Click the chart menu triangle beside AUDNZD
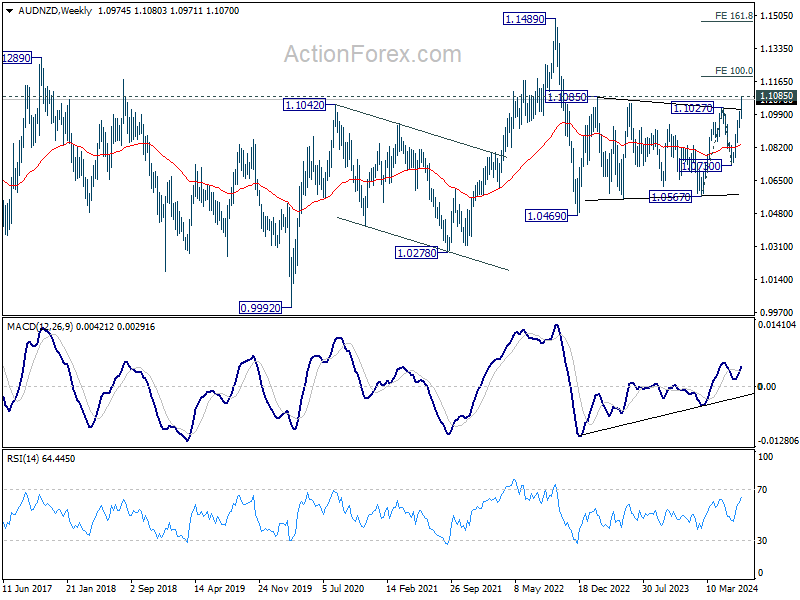This screenshot has width=800, height=600. coord(10,11)
